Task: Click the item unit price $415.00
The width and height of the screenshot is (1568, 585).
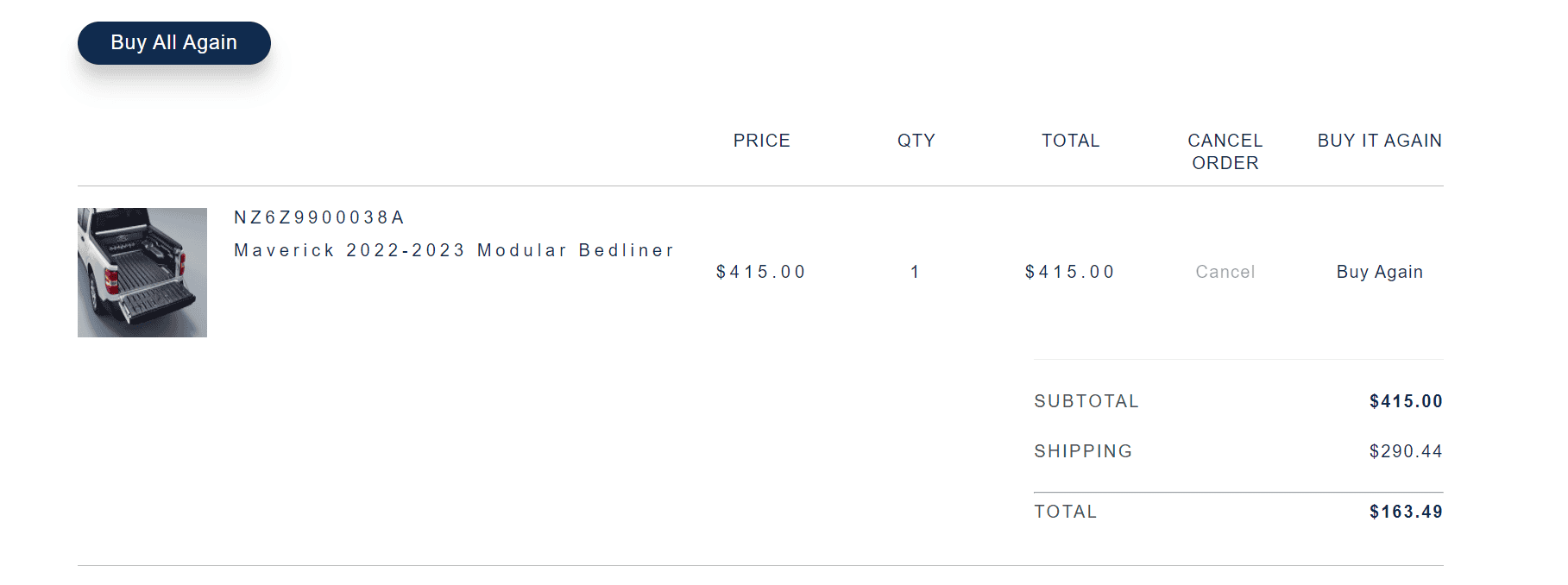Action: (760, 272)
